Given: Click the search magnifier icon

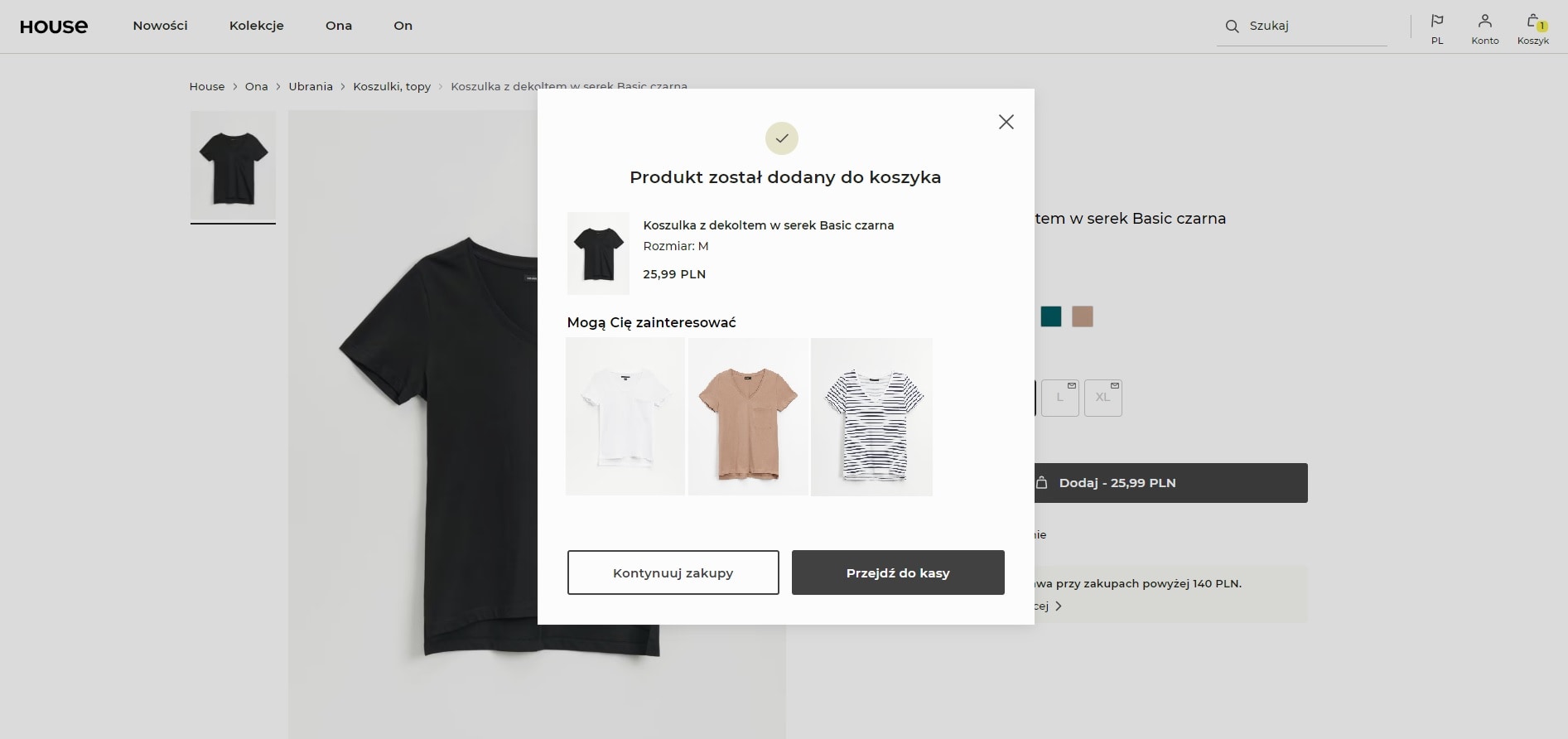Looking at the screenshot, I should (x=1232, y=27).
